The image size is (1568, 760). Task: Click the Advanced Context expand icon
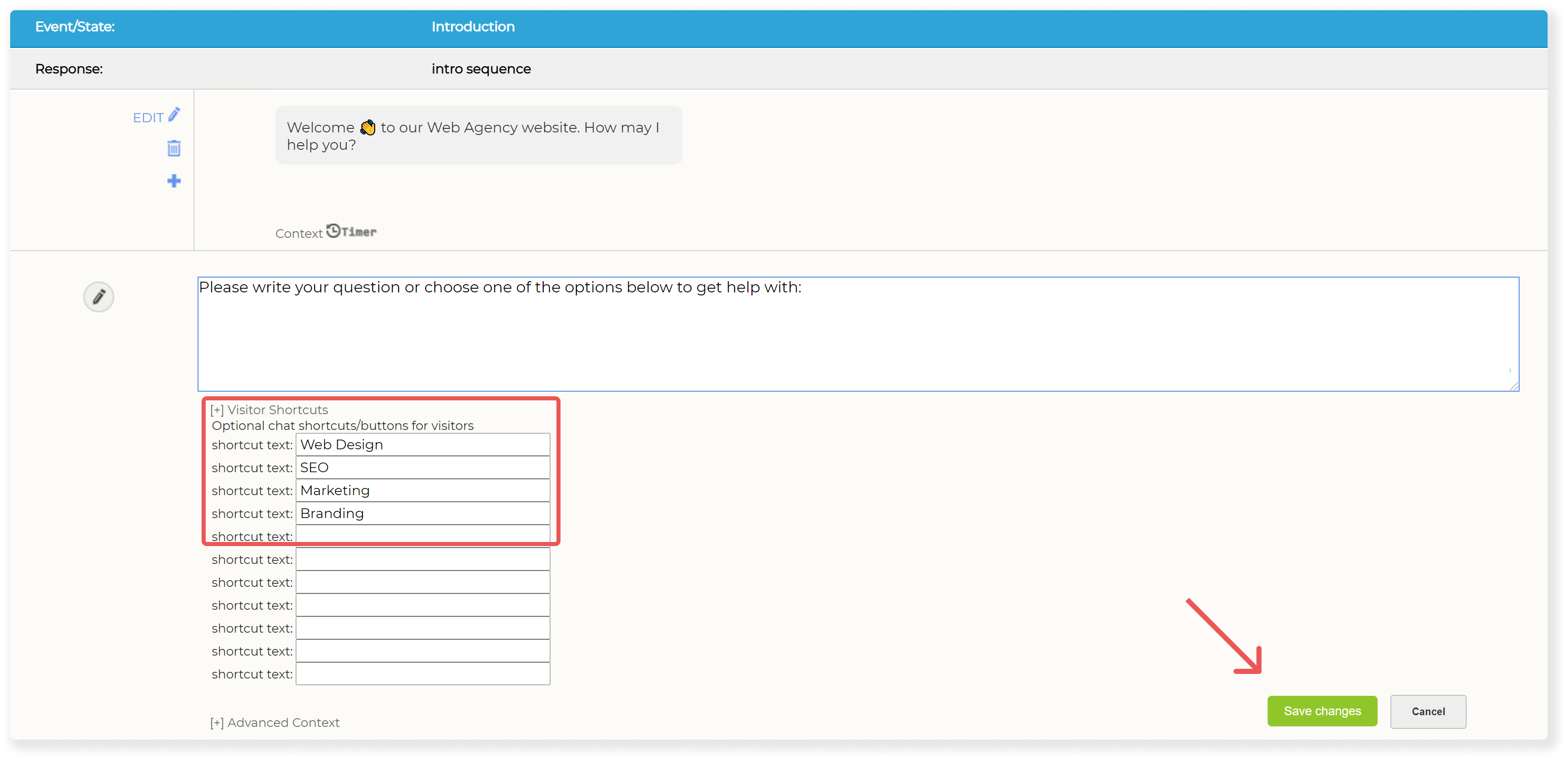click(x=214, y=722)
